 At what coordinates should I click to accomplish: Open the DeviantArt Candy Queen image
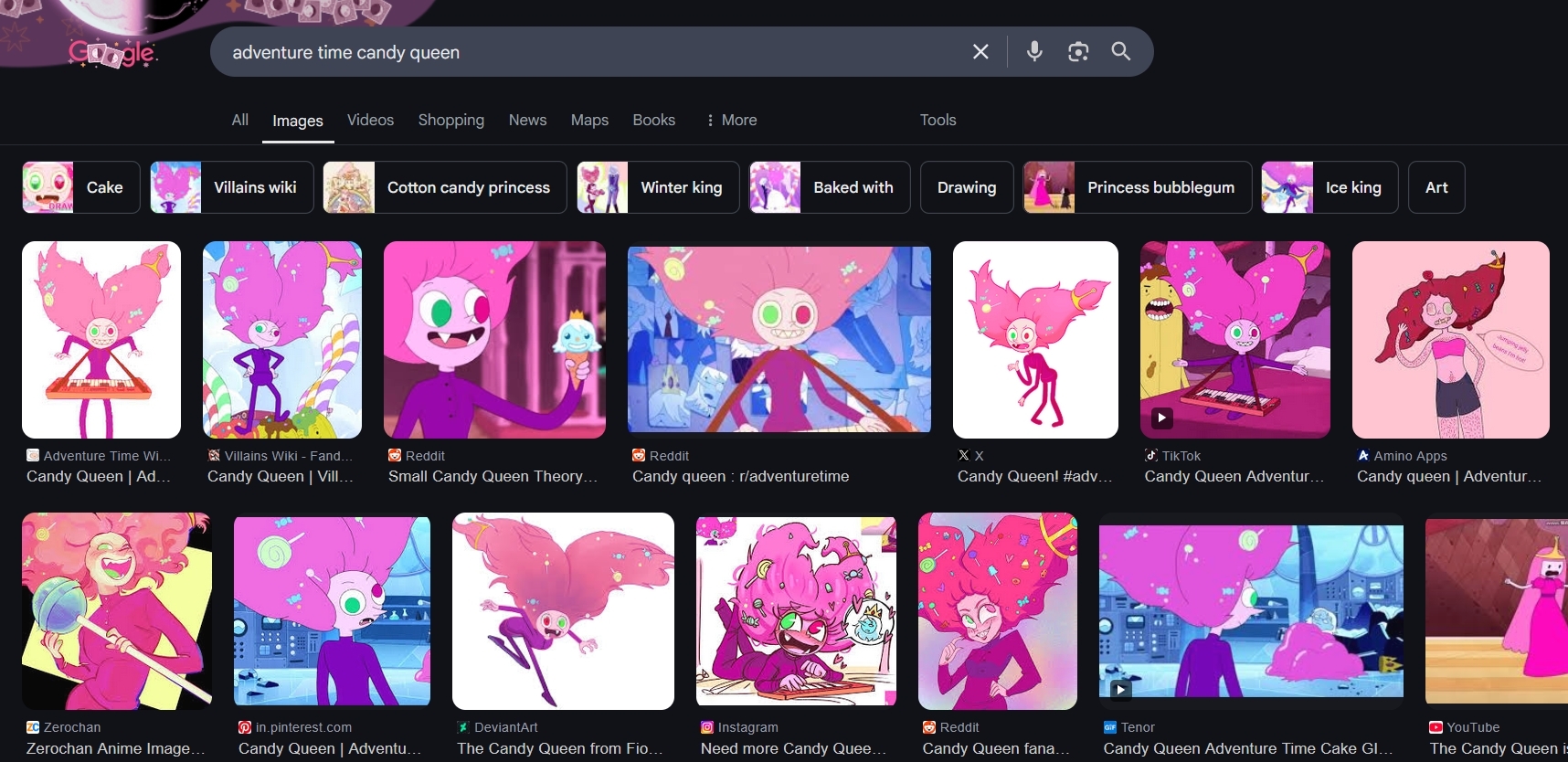[563, 611]
